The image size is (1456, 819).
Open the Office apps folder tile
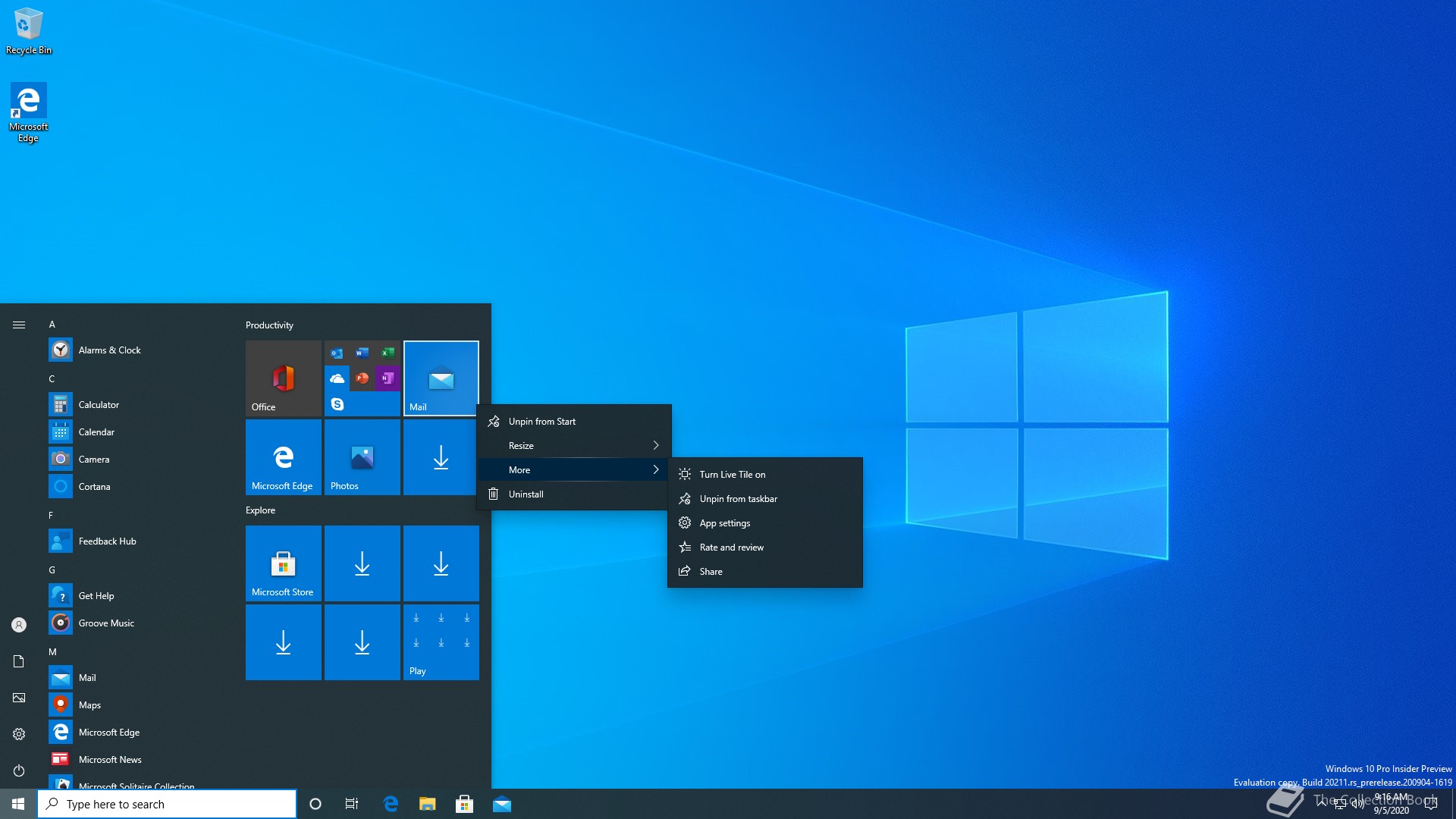click(x=362, y=378)
